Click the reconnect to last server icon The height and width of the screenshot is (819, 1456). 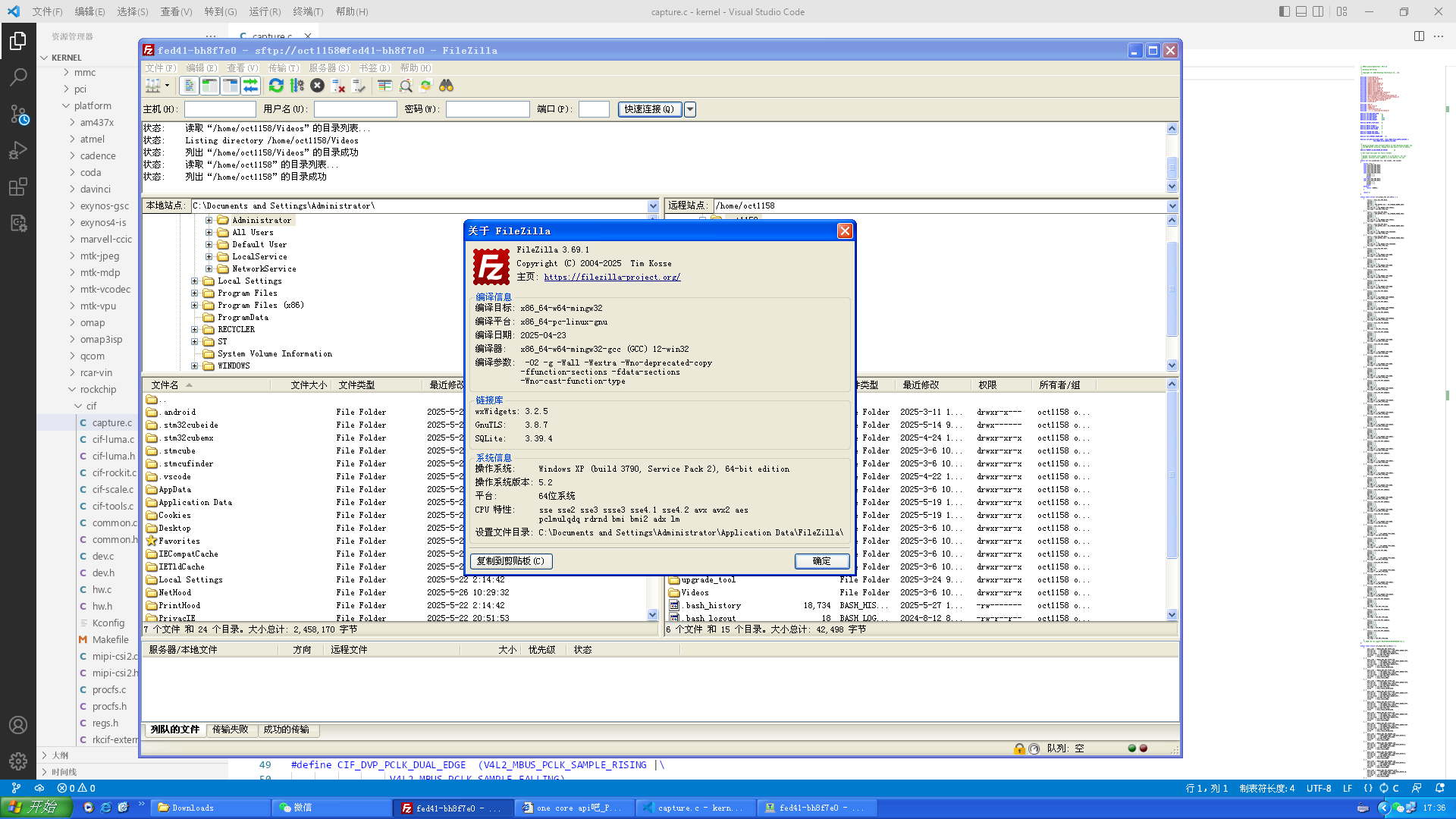tap(359, 86)
